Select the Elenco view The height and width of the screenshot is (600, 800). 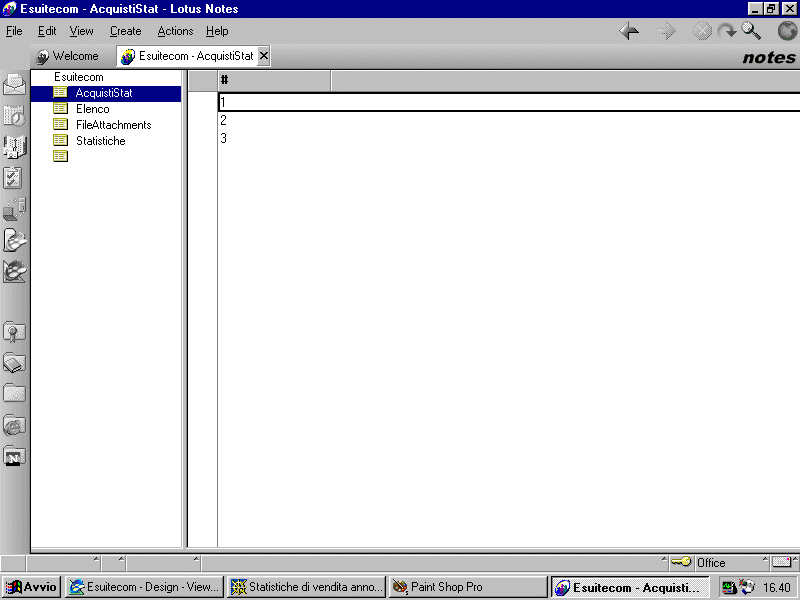pyautogui.click(x=92, y=109)
